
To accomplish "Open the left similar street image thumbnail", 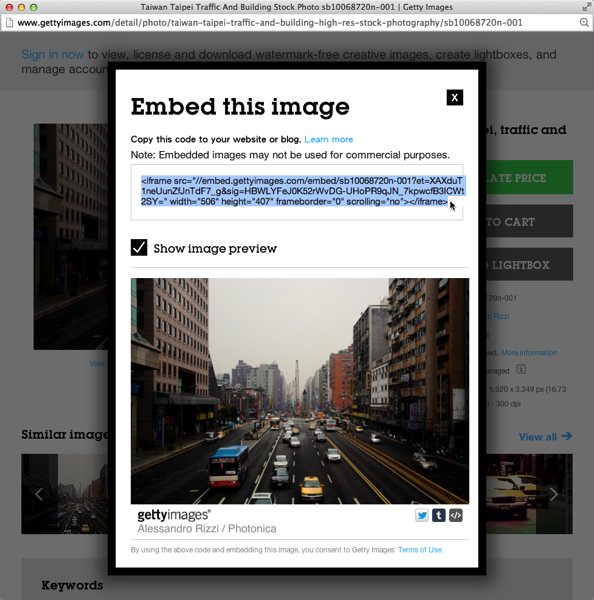I will pos(64,494).
